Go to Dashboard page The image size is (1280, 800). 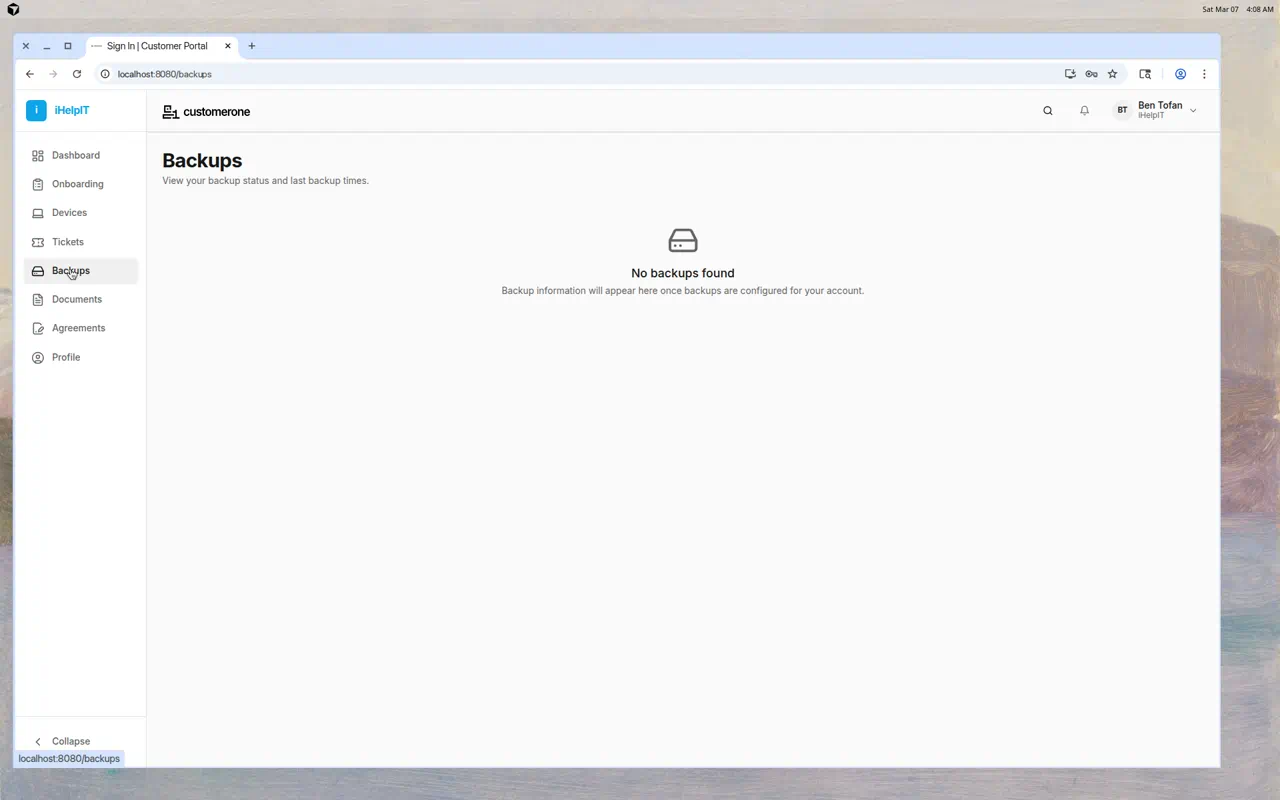[76, 156]
